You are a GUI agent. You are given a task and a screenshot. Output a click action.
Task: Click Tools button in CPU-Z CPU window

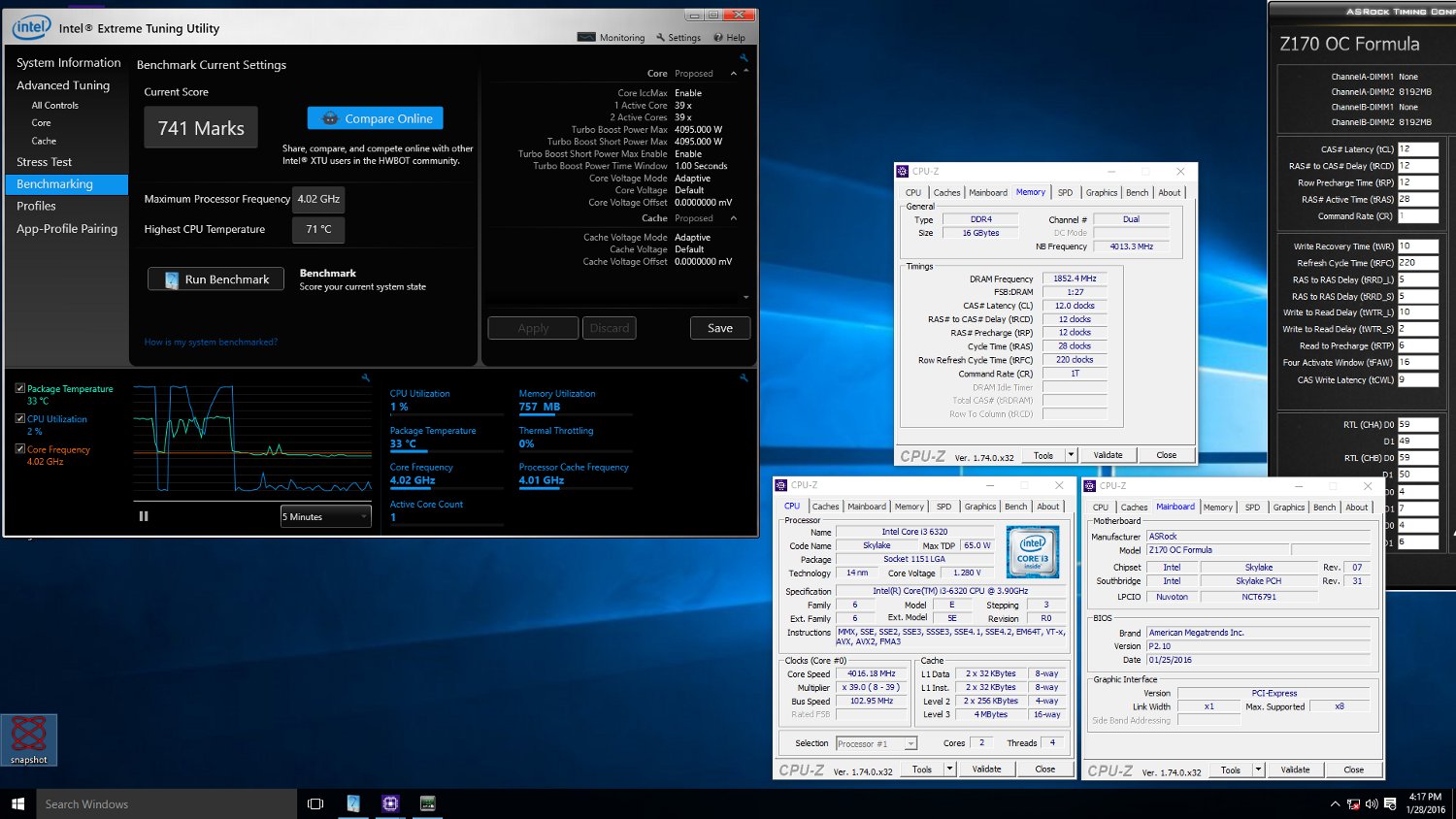point(922,770)
